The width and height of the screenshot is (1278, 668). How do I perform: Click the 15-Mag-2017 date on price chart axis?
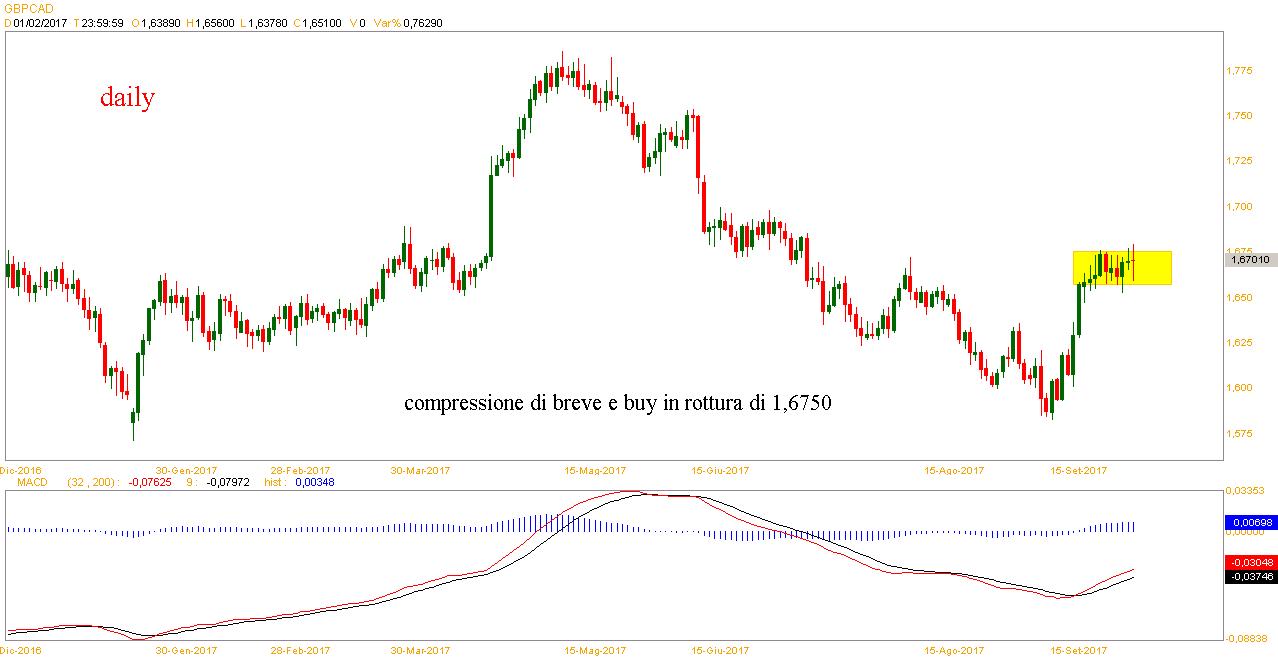coord(595,470)
